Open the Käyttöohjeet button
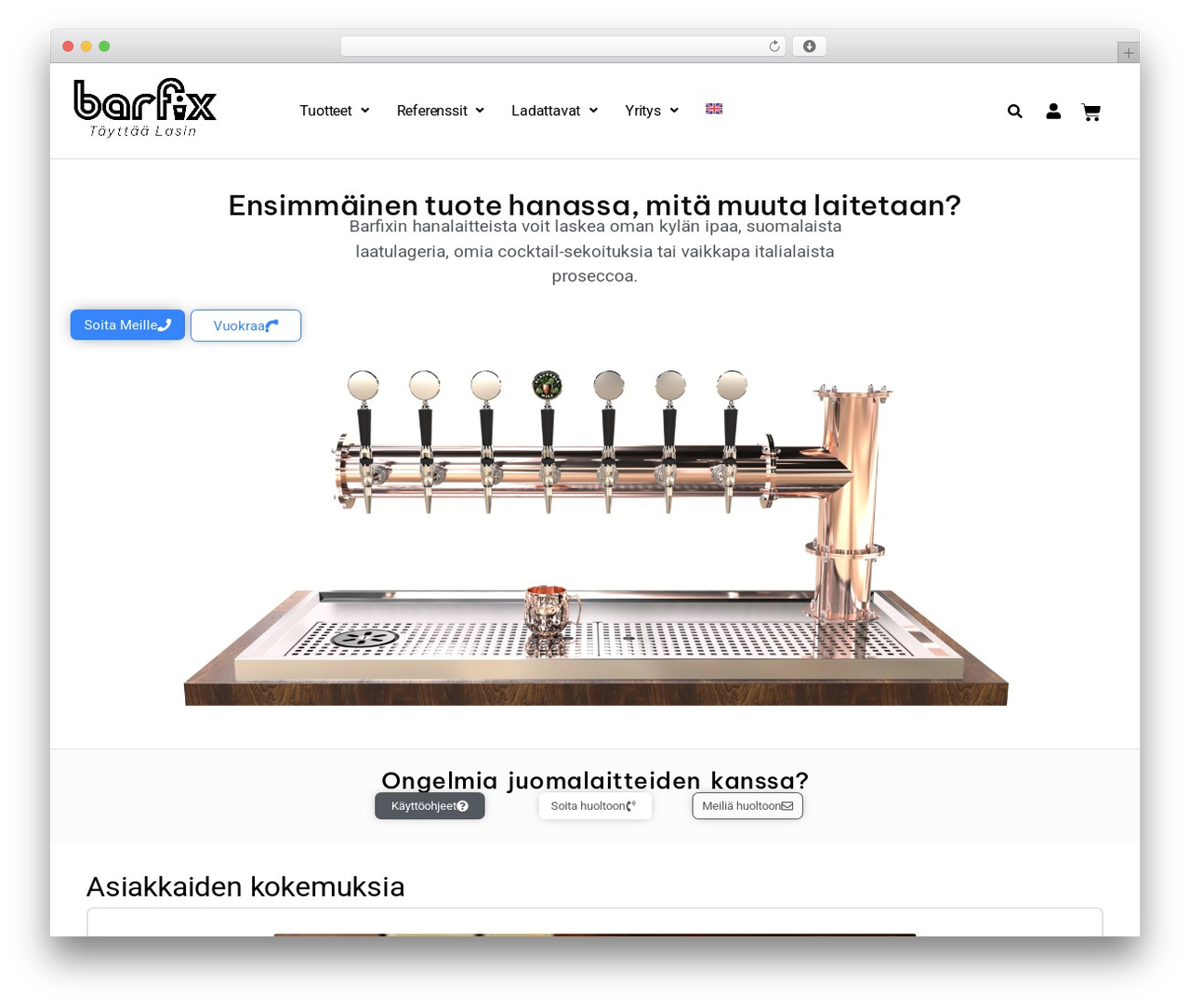 coord(430,806)
